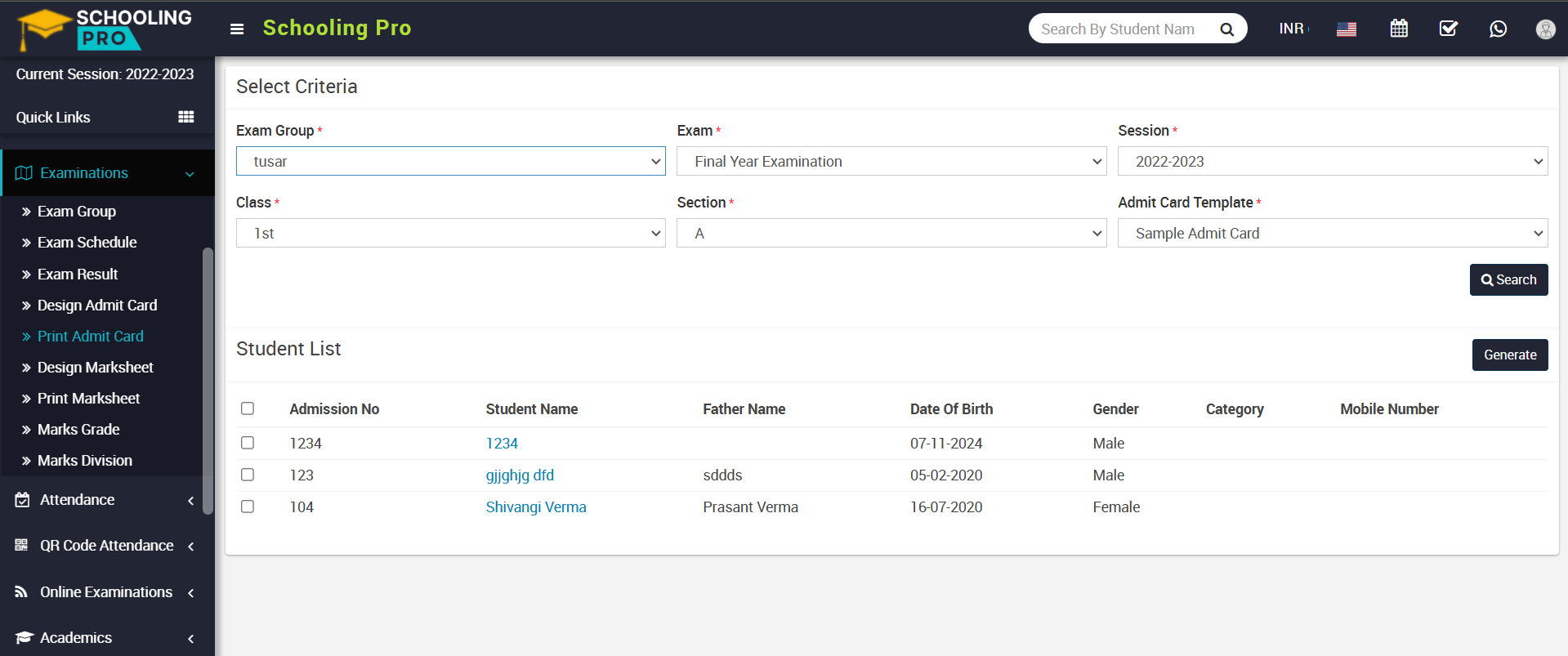This screenshot has width=1568, height=656.
Task: Click the Schooling Pro header title
Action: click(x=337, y=28)
